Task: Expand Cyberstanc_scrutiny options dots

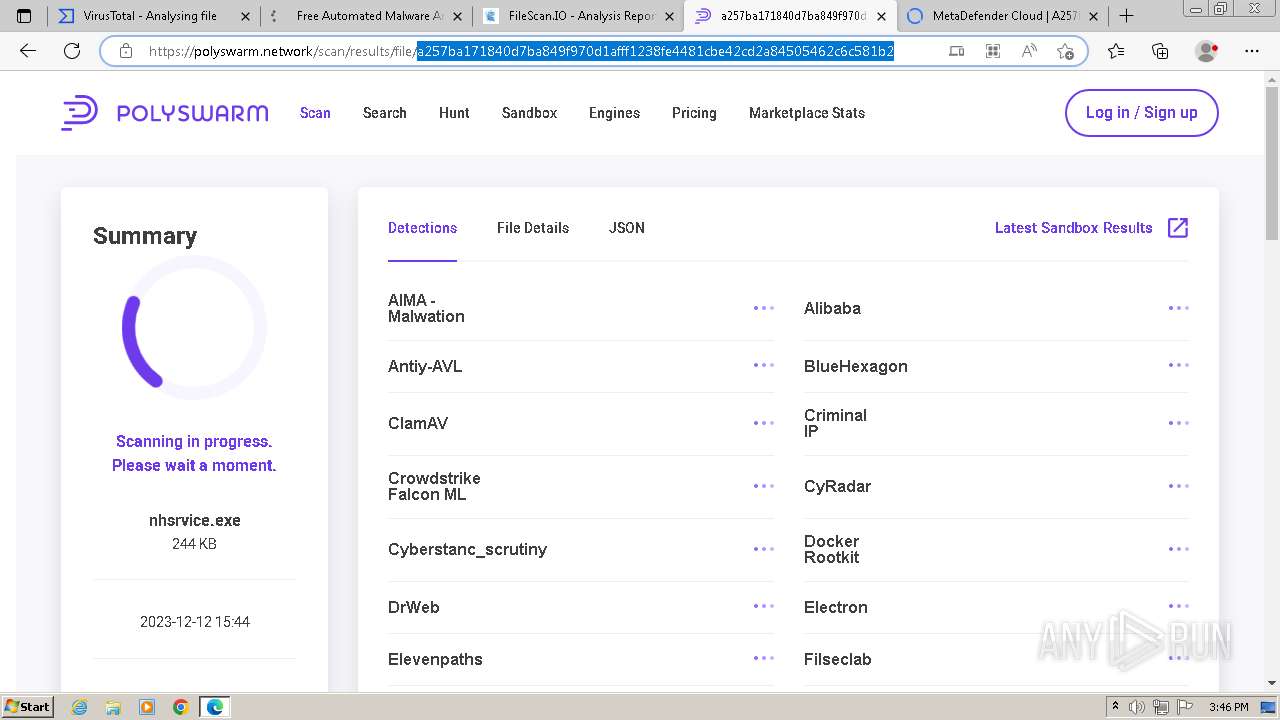Action: 764,549
